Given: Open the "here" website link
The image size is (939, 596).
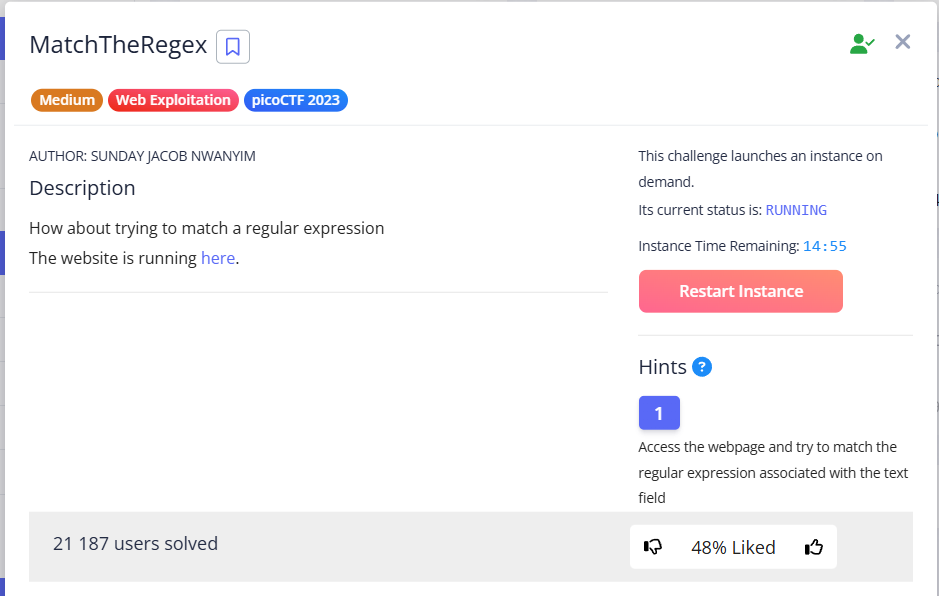Looking at the screenshot, I should pyautogui.click(x=217, y=258).
